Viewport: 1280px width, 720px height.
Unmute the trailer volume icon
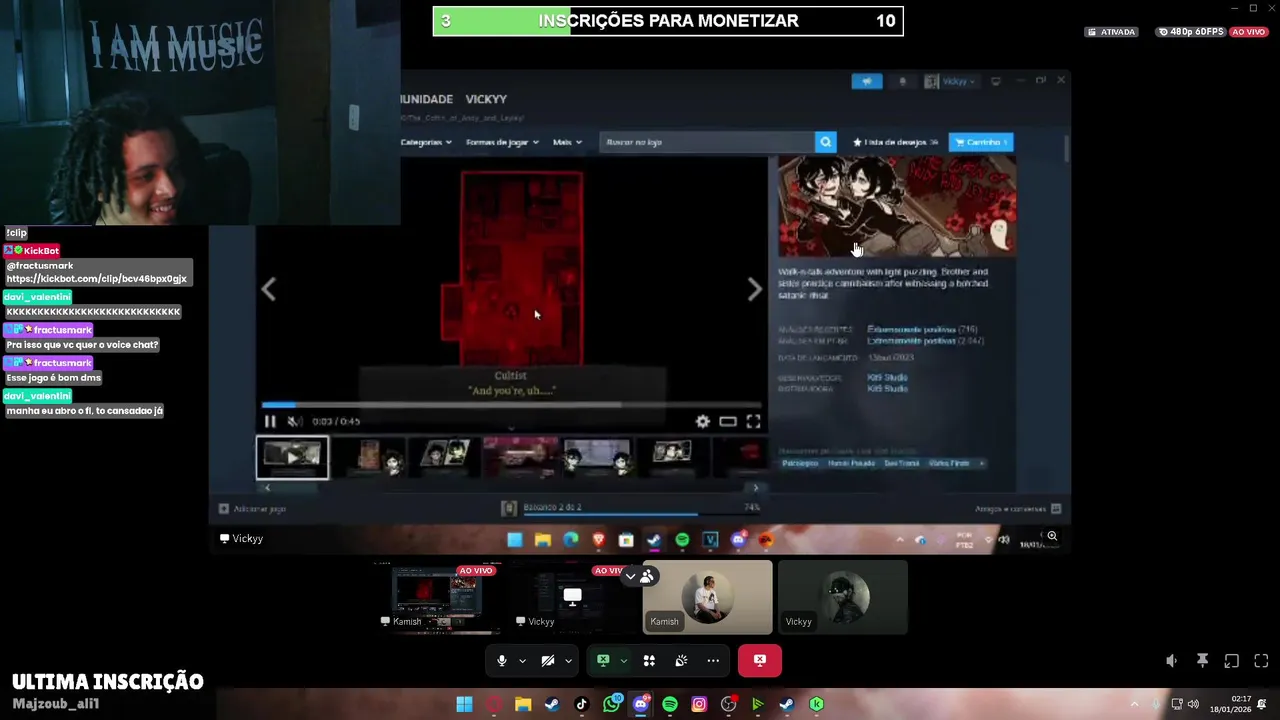(x=294, y=421)
